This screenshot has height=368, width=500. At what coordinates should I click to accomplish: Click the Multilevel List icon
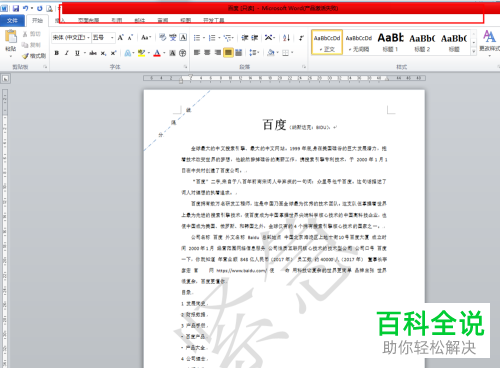(227, 38)
